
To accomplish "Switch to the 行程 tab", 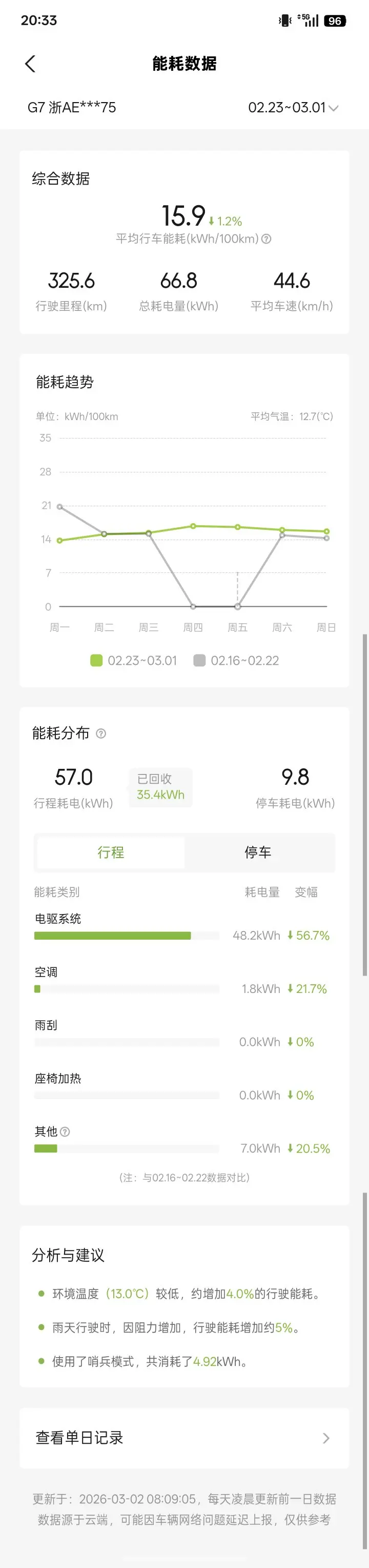I will [111, 852].
